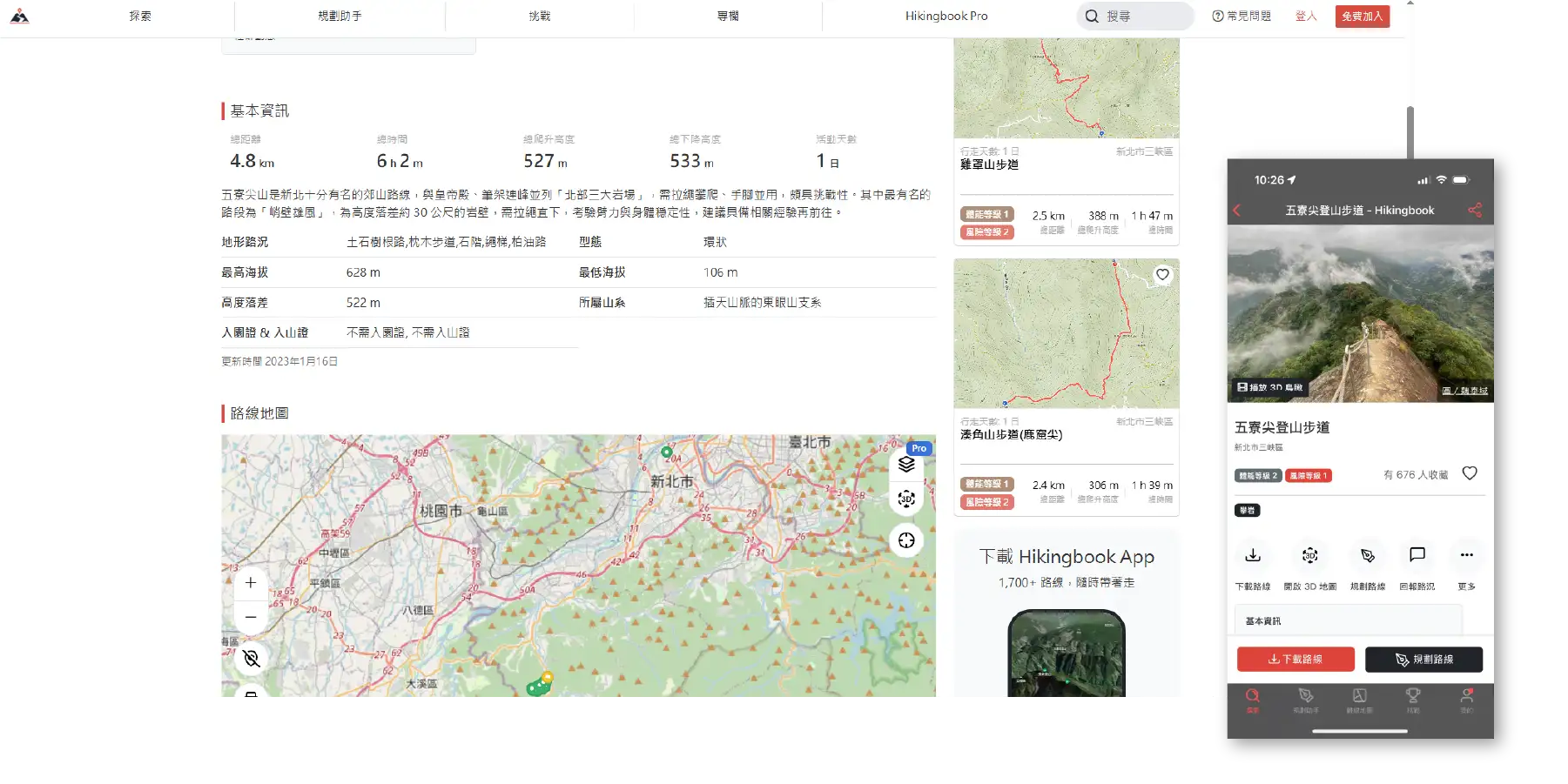Open the 規劃助手 nav item
This screenshot has width=1568, height=784.
[x=340, y=16]
